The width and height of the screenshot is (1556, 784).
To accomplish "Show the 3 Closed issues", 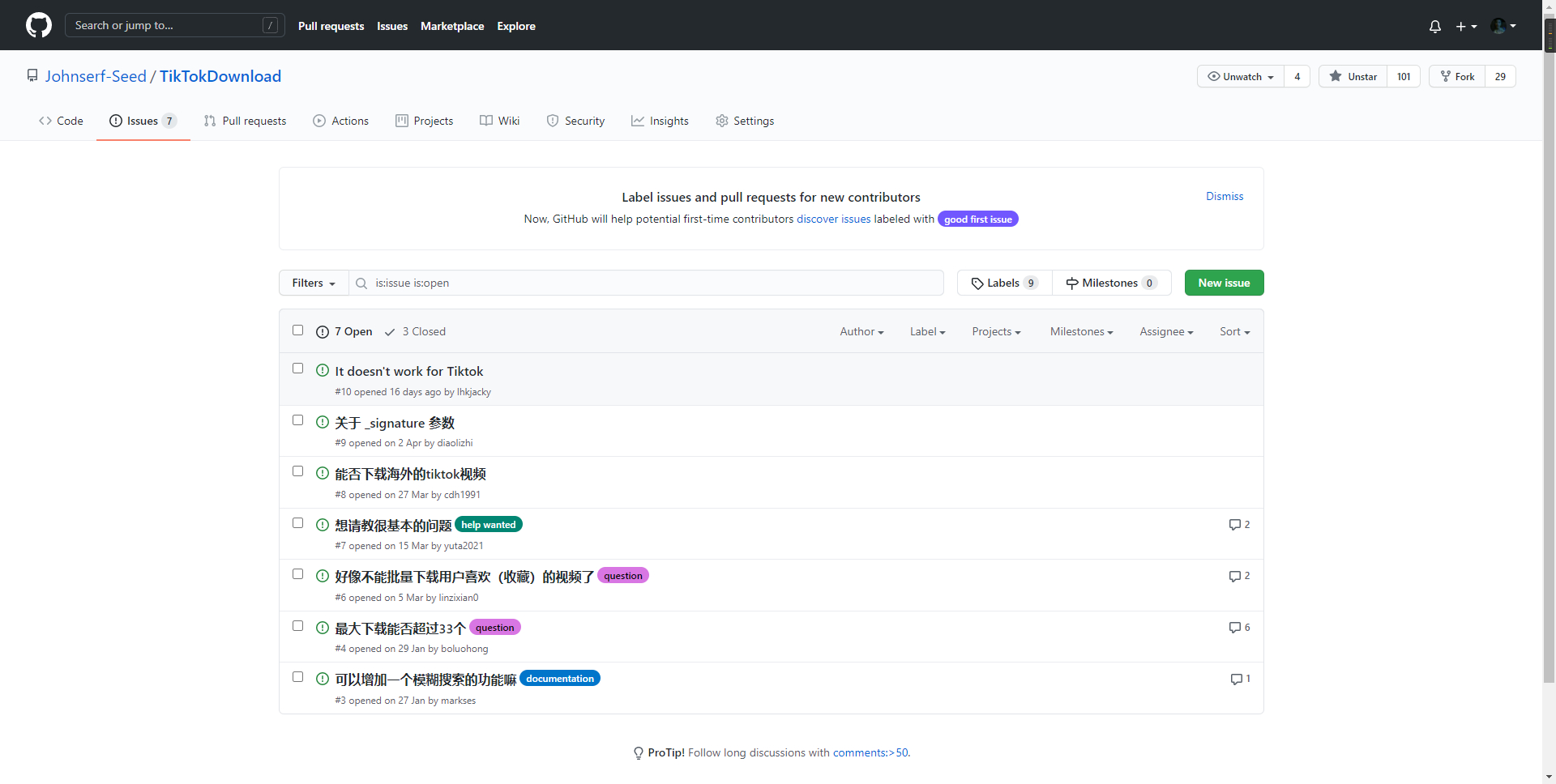I will point(415,331).
